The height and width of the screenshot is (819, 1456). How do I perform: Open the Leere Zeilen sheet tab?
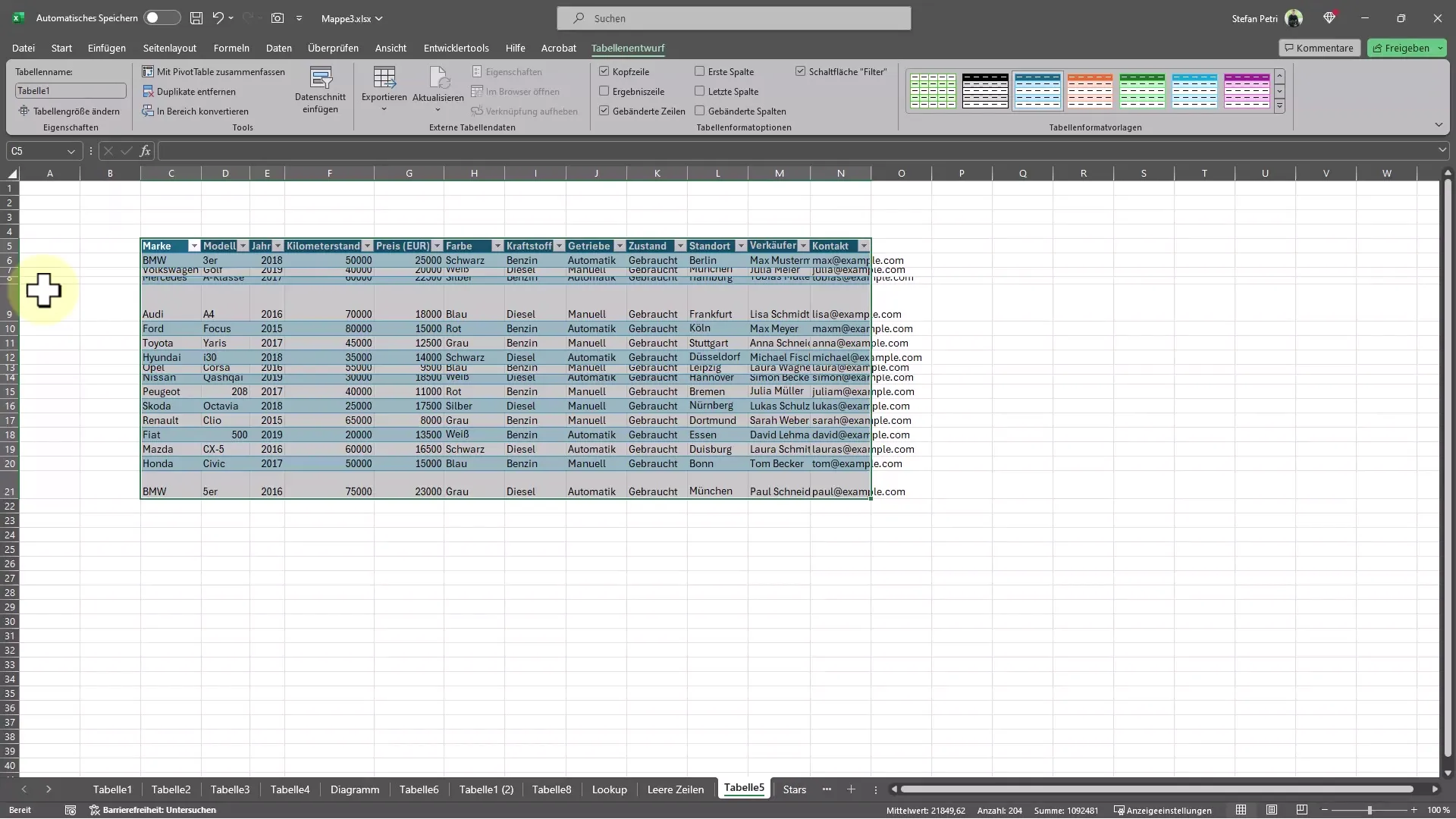[x=676, y=789]
